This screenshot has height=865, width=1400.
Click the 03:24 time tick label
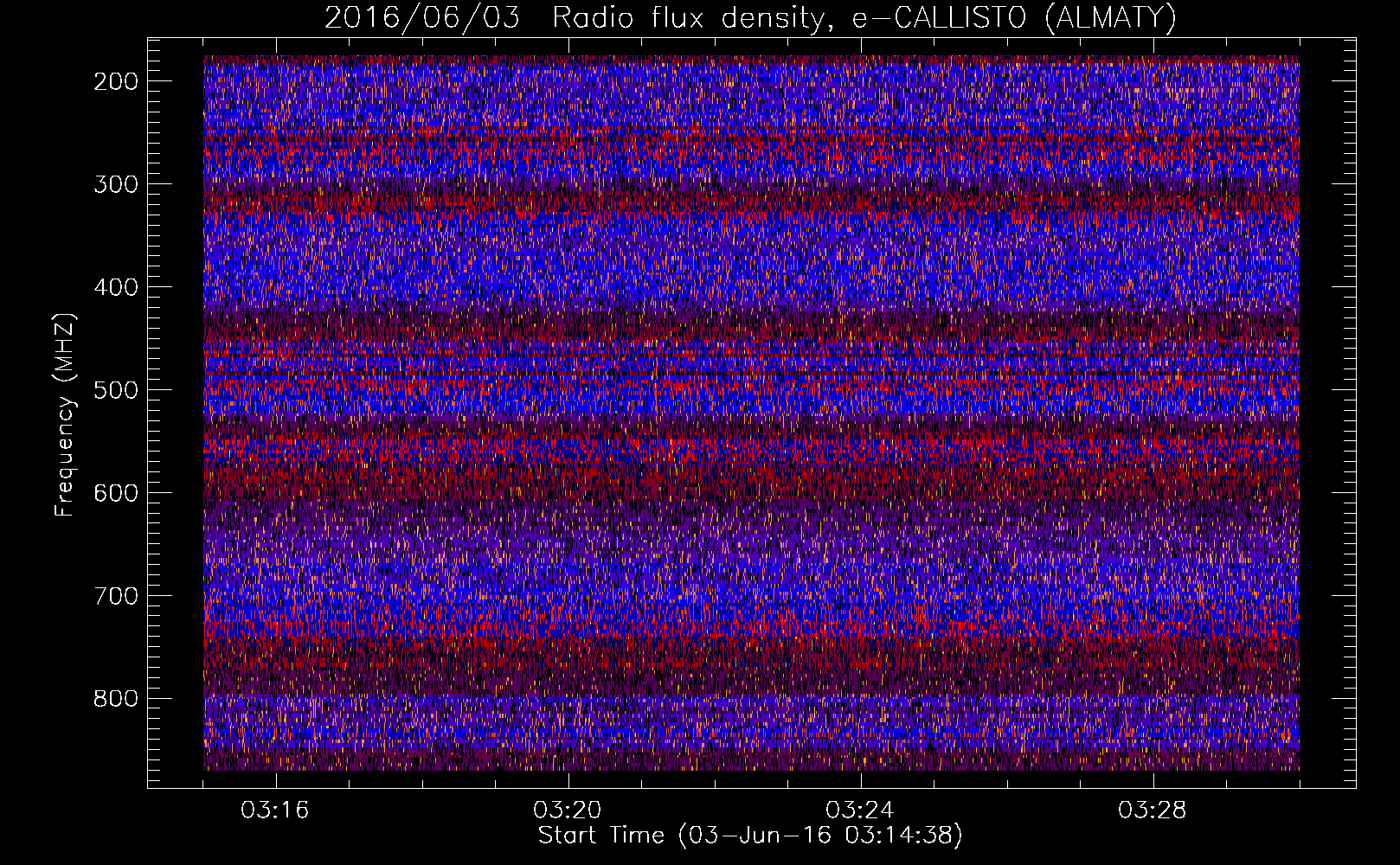(x=860, y=811)
